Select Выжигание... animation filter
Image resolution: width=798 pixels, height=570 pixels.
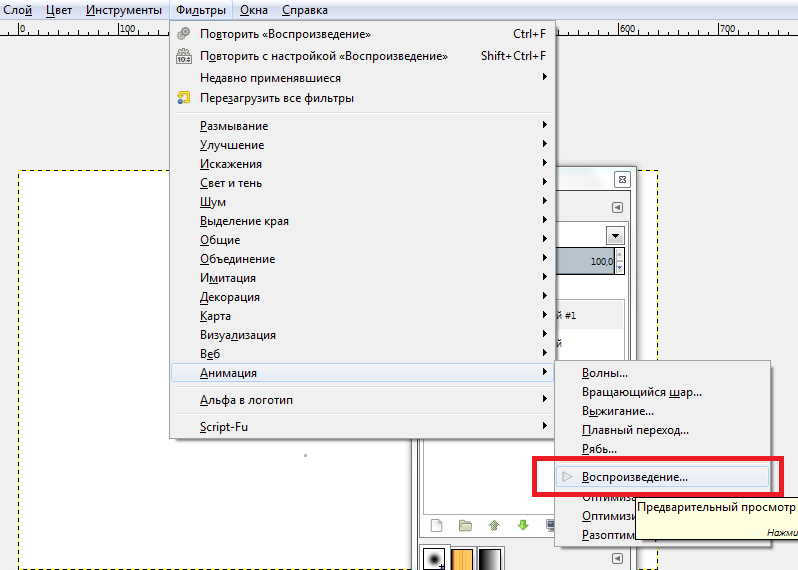pyautogui.click(x=663, y=411)
